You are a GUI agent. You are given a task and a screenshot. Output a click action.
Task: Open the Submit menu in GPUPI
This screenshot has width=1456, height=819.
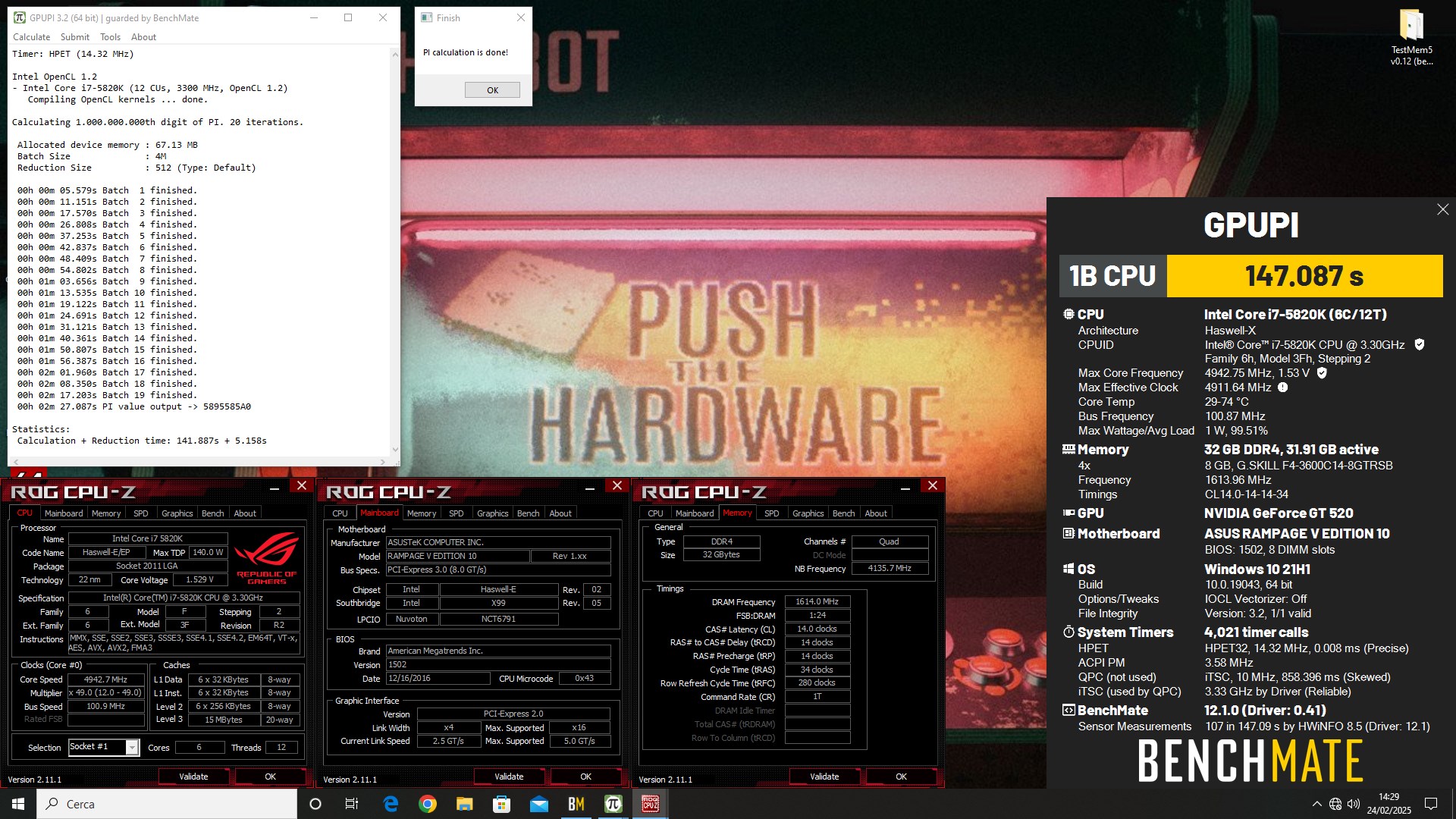tap(75, 37)
